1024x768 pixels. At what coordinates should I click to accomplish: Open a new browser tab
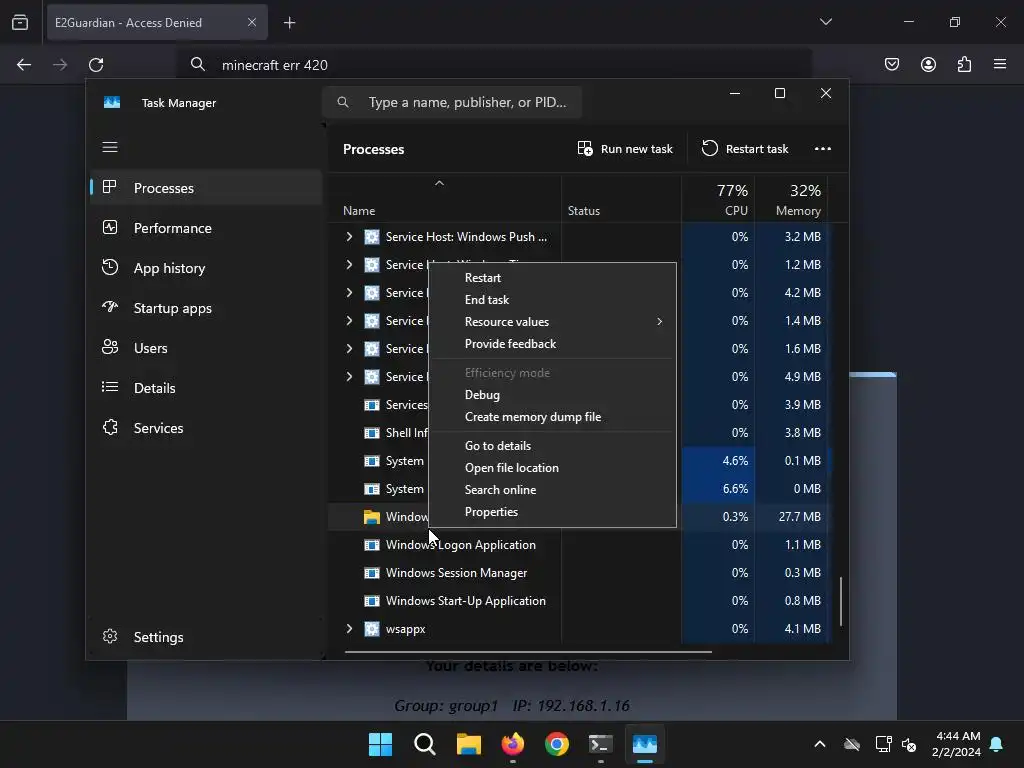pyautogui.click(x=289, y=23)
